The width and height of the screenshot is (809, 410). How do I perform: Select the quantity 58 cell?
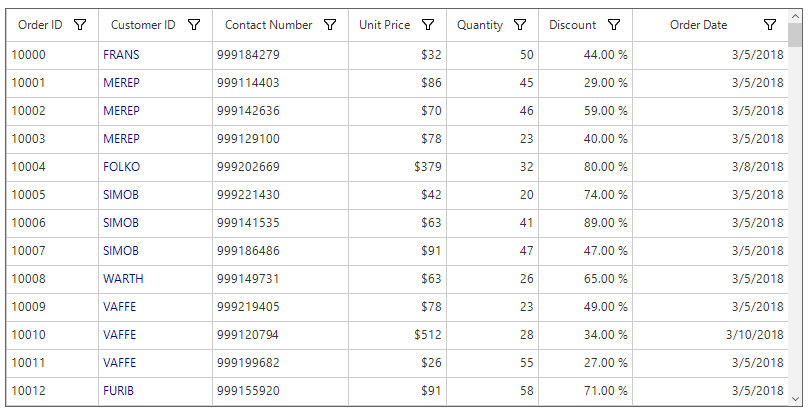click(x=492, y=390)
